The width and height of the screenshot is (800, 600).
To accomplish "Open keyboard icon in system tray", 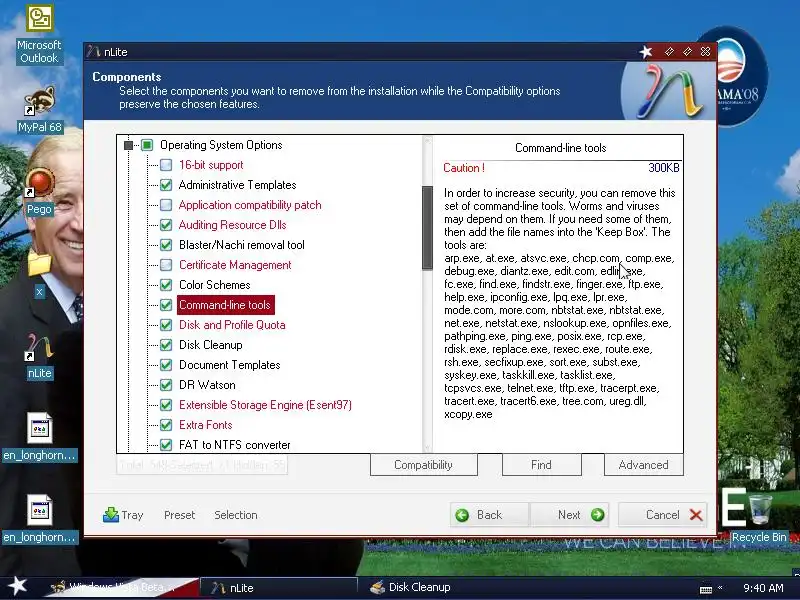I will coord(706,589).
